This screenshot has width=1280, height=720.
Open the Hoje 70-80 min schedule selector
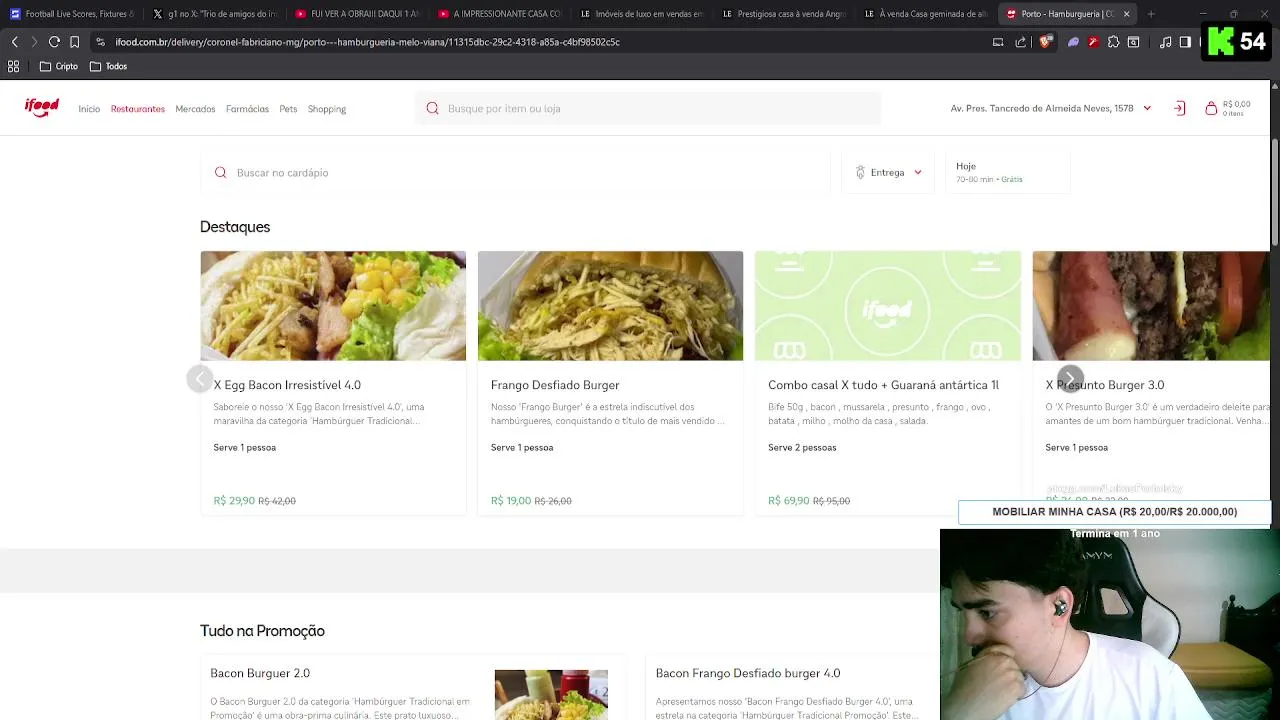point(1007,172)
